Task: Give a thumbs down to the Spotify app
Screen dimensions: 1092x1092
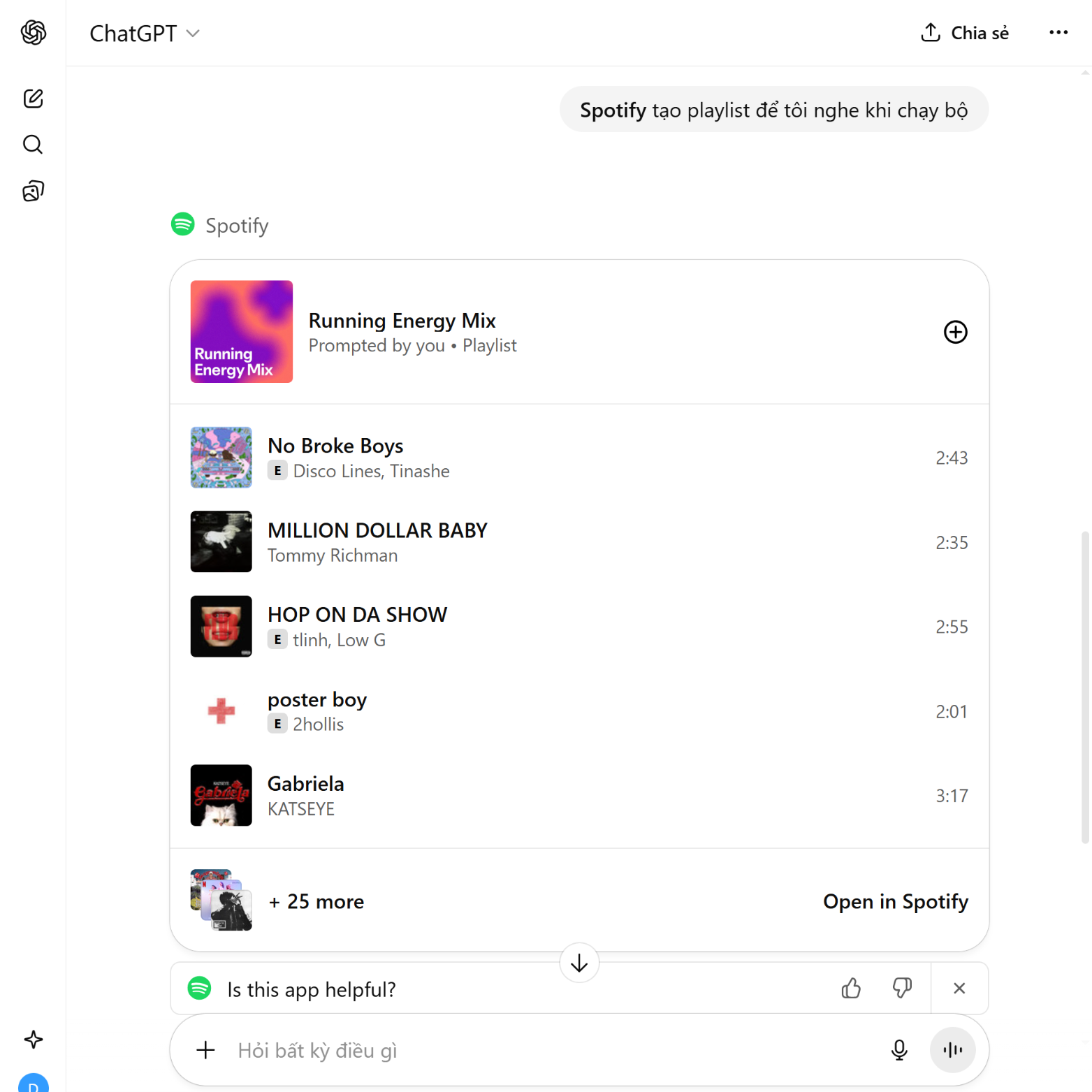Action: (x=902, y=988)
